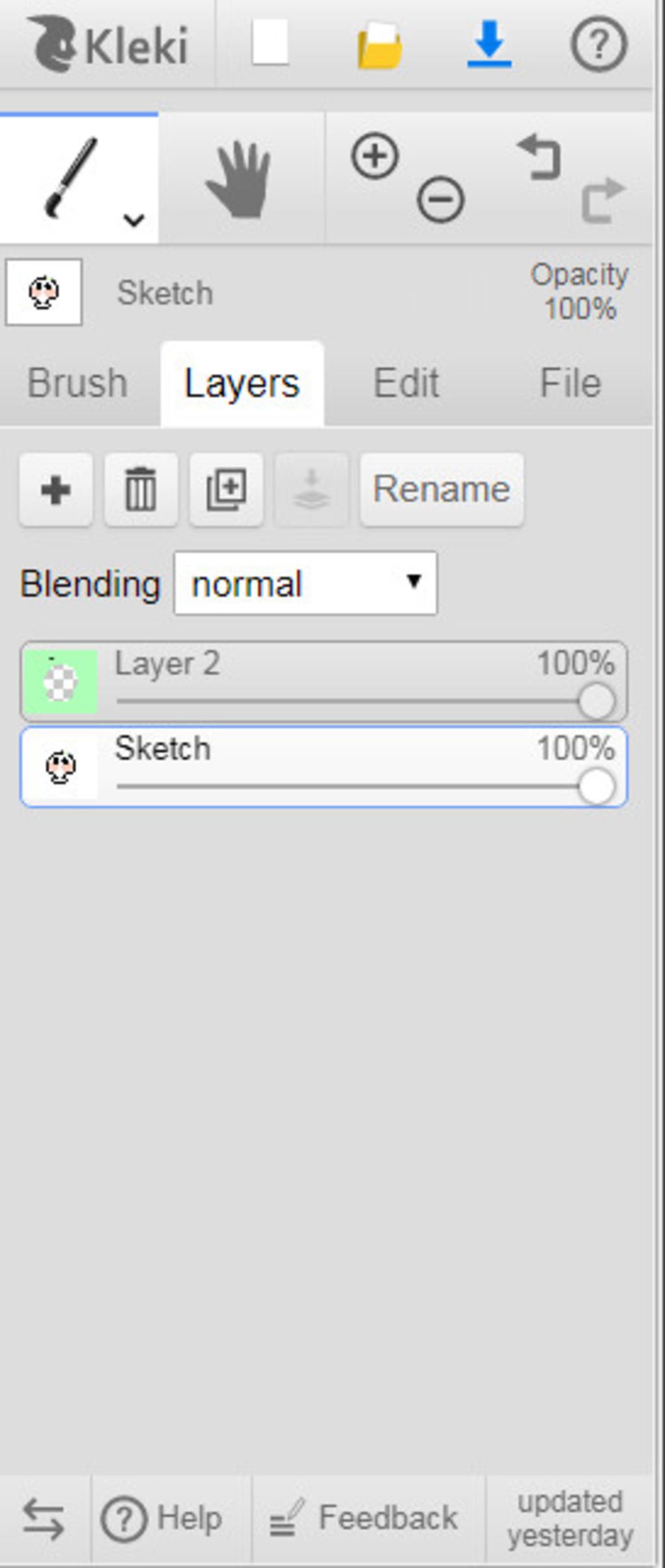Open the yellow folder import icon

pyautogui.click(x=380, y=45)
